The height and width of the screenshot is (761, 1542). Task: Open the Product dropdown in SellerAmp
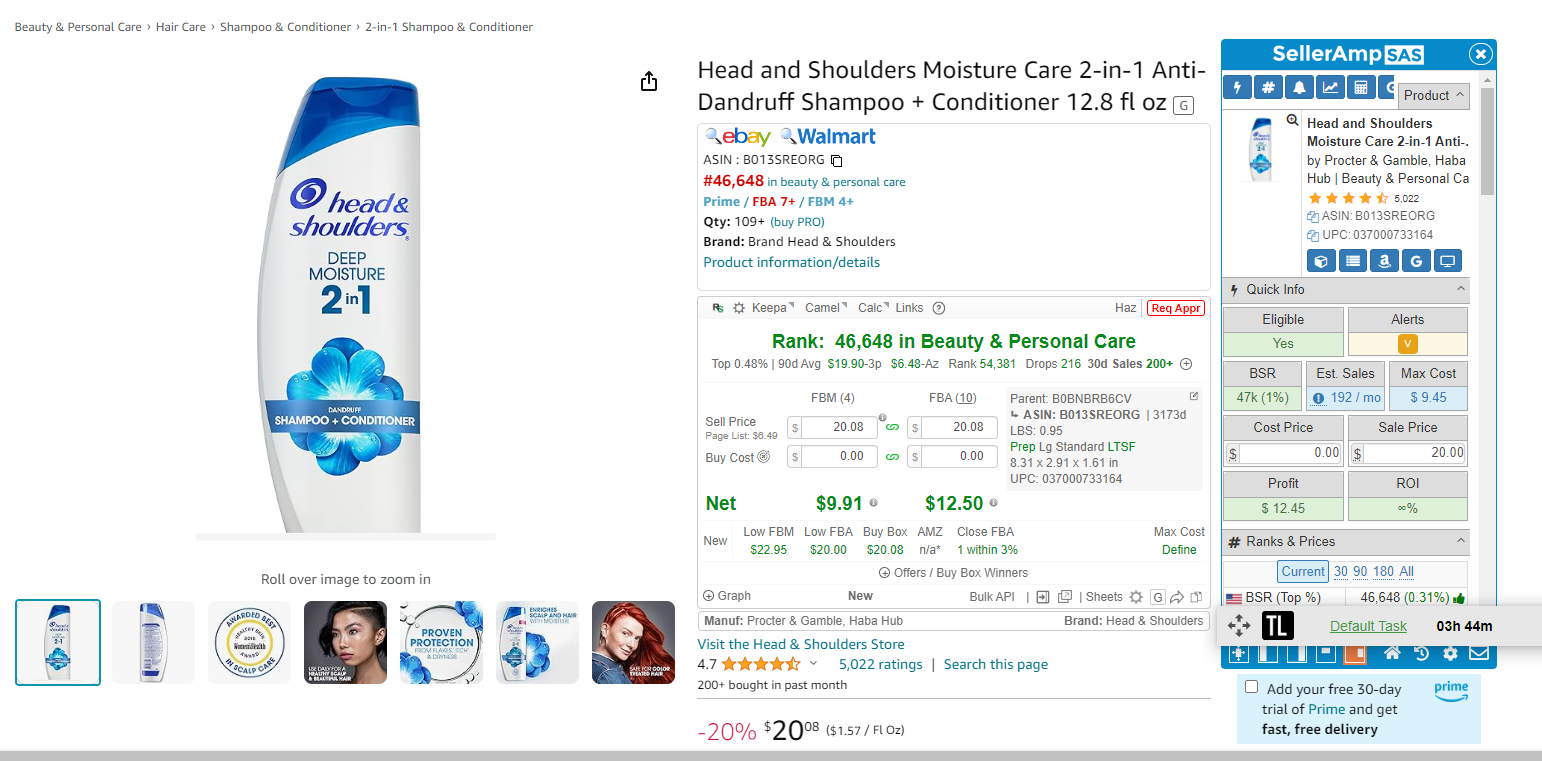tap(1433, 95)
